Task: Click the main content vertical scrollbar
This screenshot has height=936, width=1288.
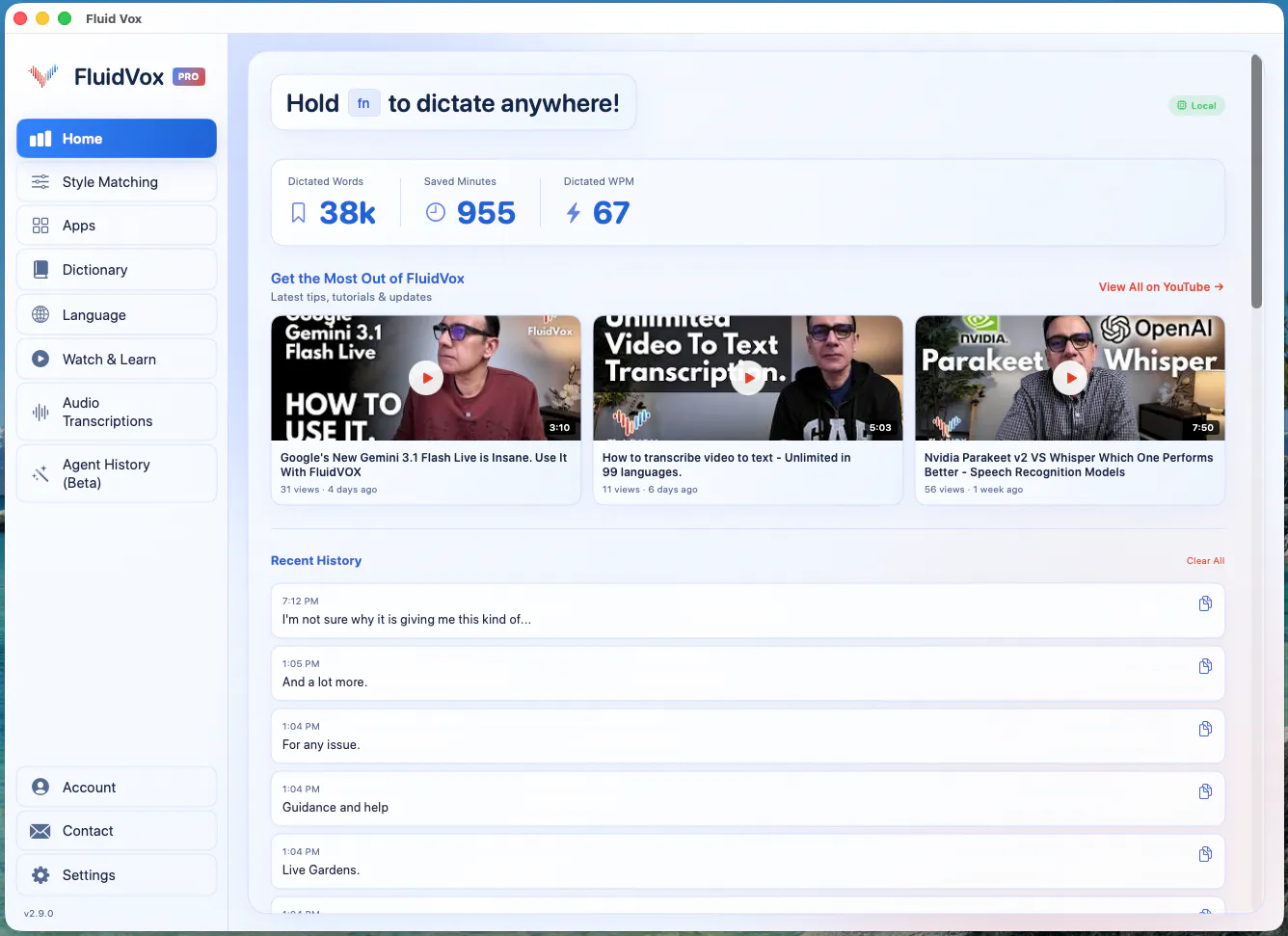Action: [1256, 181]
